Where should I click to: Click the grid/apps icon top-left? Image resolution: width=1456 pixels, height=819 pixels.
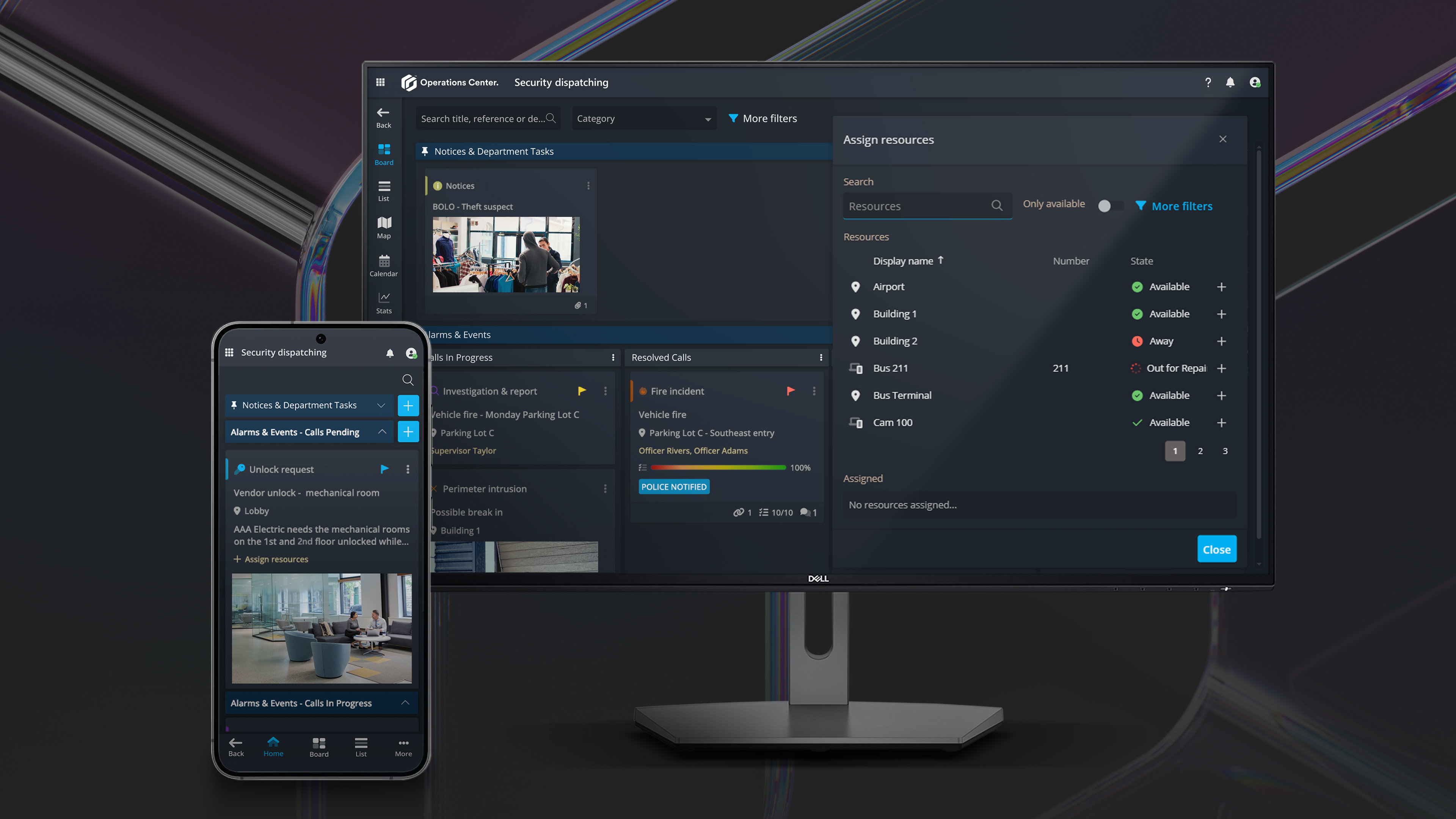381,81
